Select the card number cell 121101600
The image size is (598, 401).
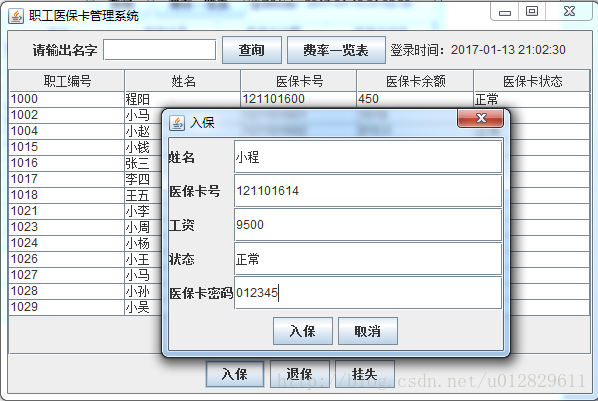tap(299, 99)
